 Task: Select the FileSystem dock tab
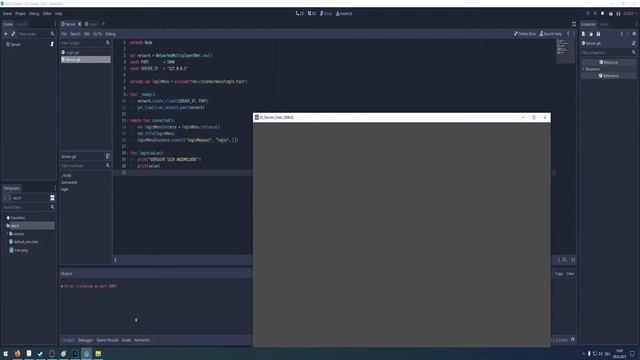(x=12, y=188)
